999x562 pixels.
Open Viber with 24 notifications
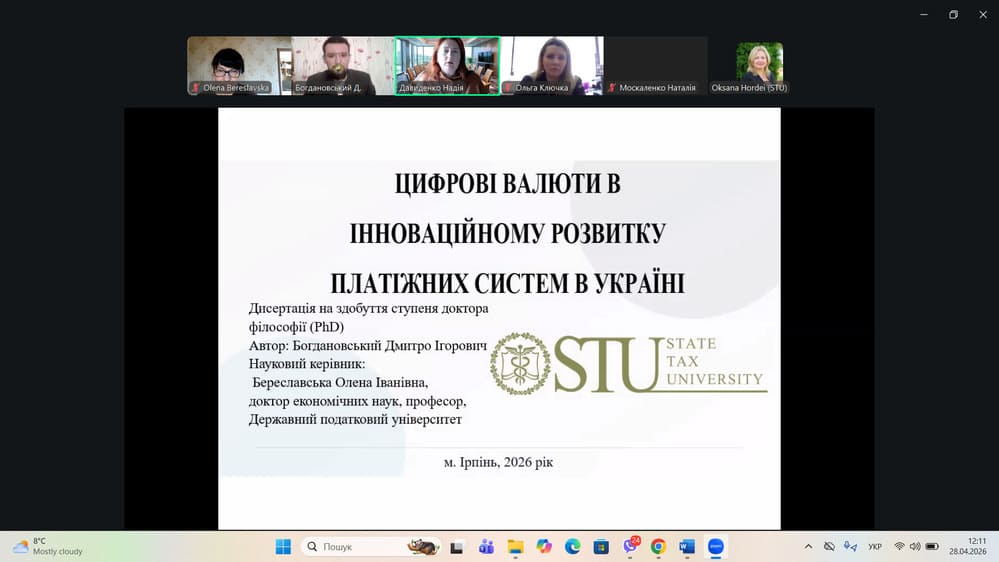(x=630, y=547)
